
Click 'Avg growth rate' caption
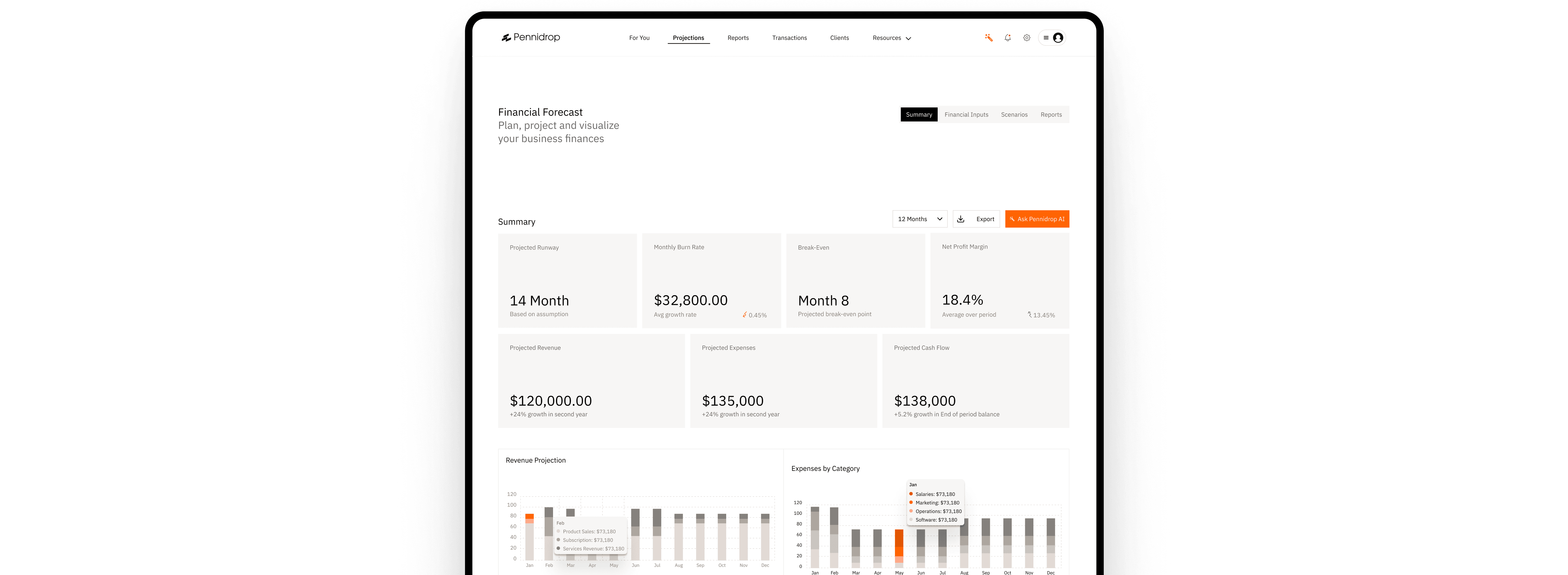(675, 315)
